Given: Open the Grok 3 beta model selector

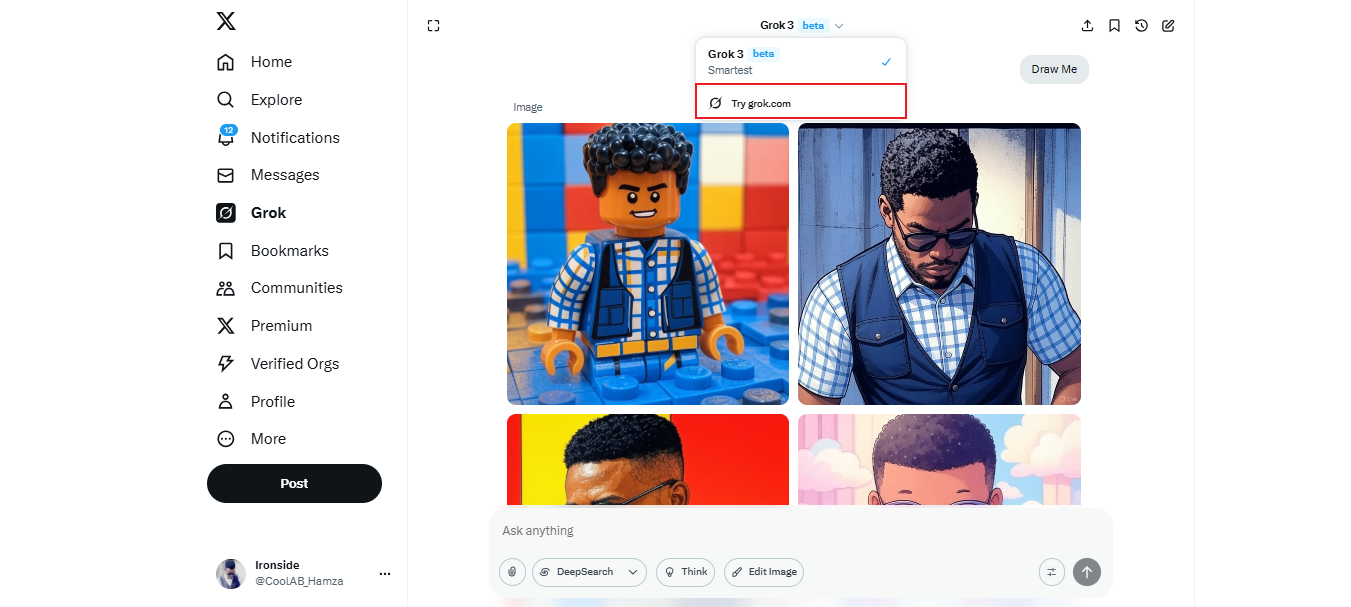Looking at the screenshot, I should click(x=800, y=25).
